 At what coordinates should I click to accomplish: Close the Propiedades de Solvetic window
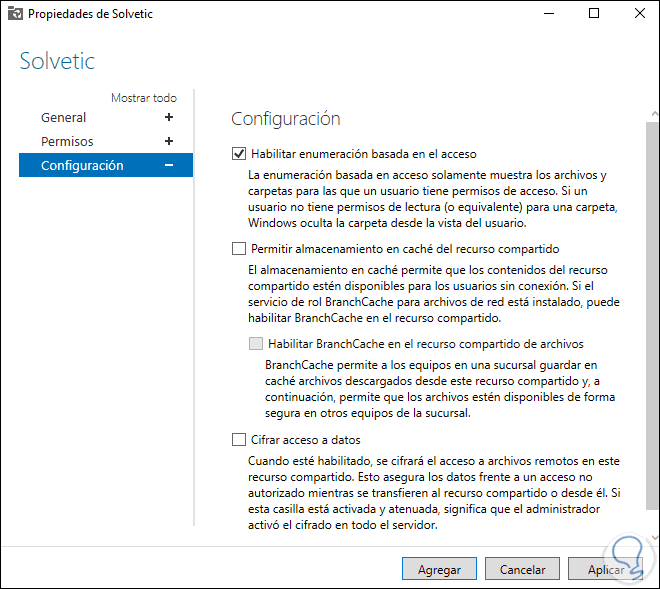tap(640, 13)
